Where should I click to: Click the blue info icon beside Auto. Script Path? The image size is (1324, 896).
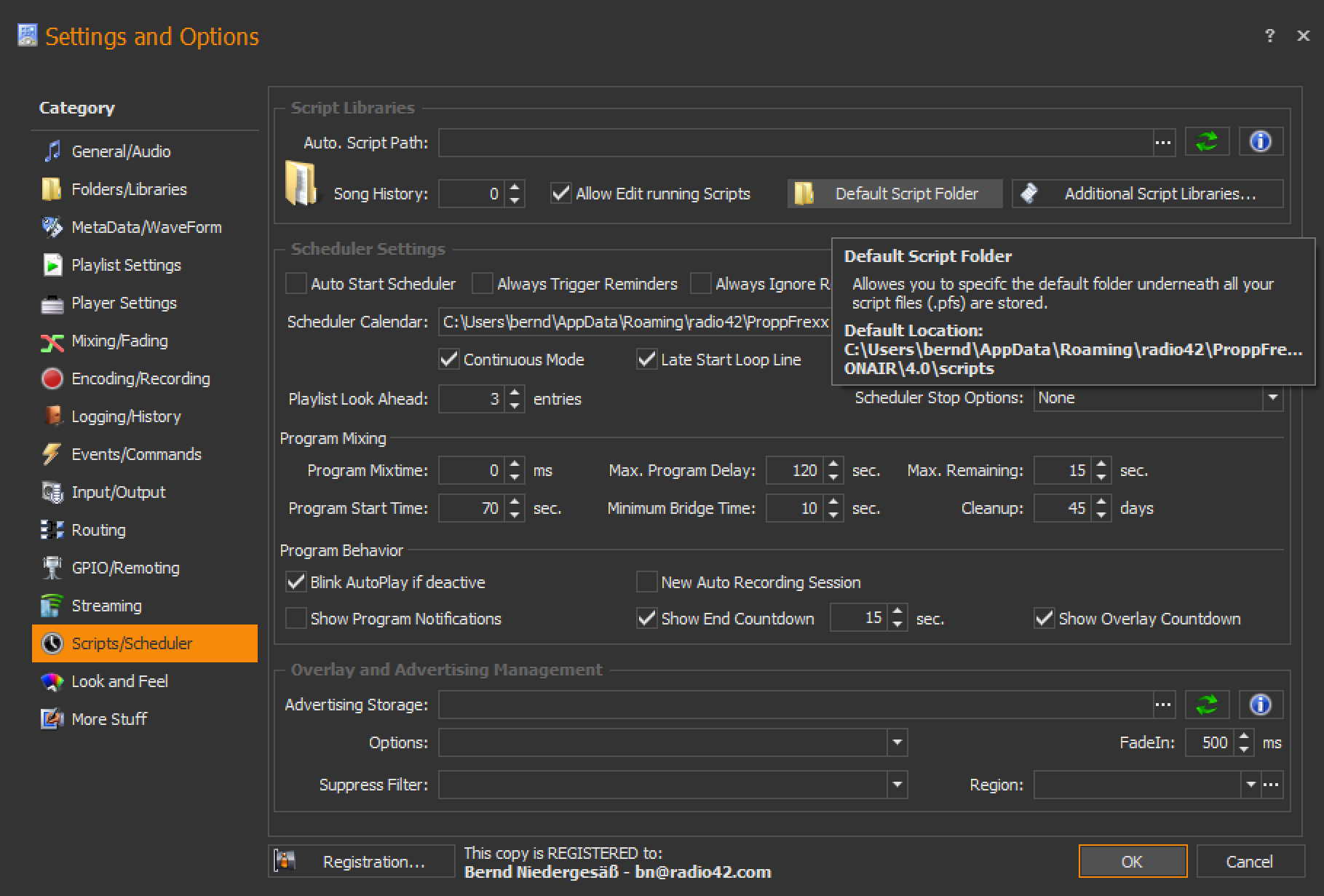1261,141
